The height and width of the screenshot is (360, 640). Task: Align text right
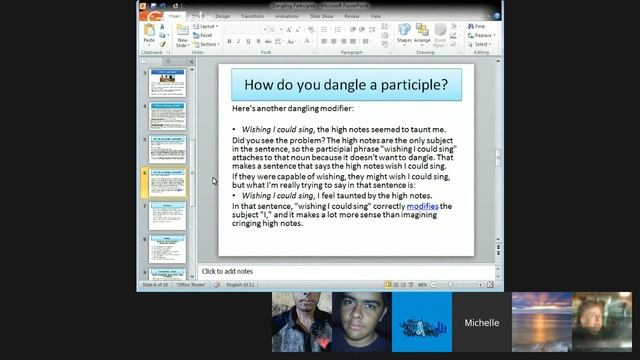(x=343, y=41)
